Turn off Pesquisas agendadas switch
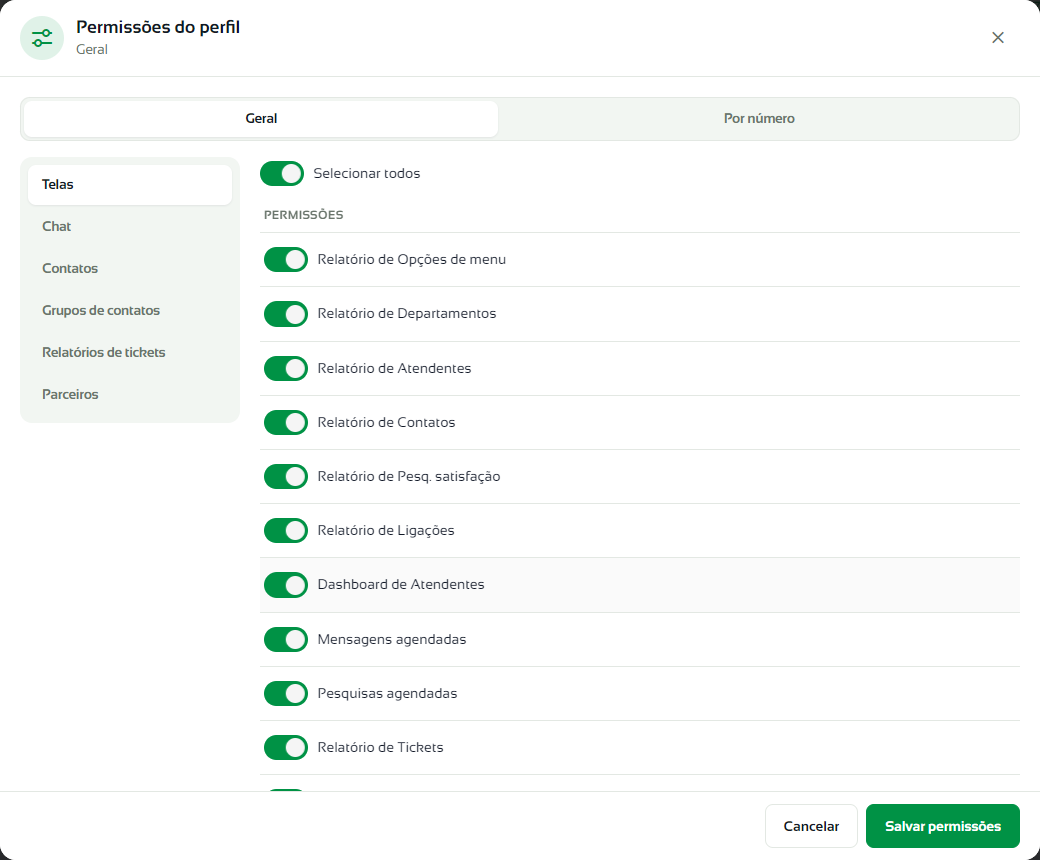 [286, 694]
